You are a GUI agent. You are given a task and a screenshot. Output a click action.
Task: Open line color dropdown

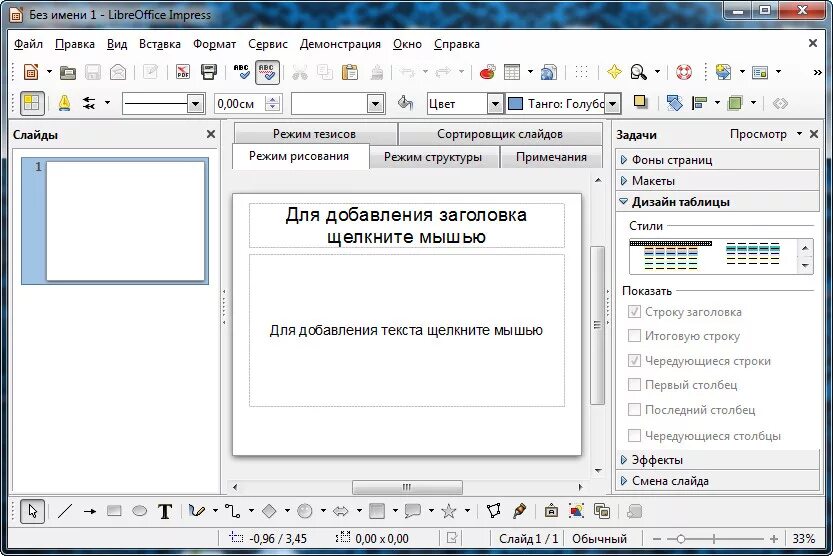click(375, 104)
